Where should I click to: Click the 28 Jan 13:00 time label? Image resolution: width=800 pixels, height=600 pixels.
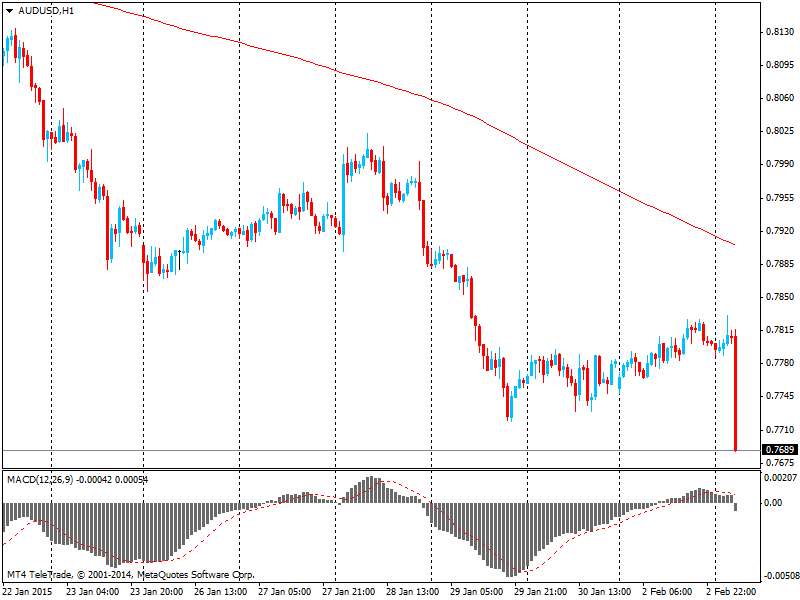[x=413, y=591]
